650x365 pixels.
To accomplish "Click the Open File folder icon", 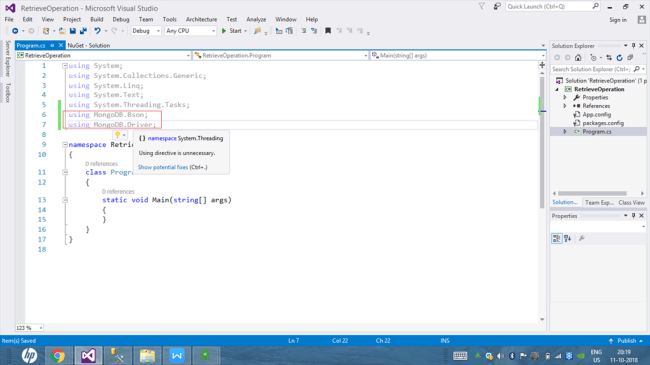I will pos(62,31).
